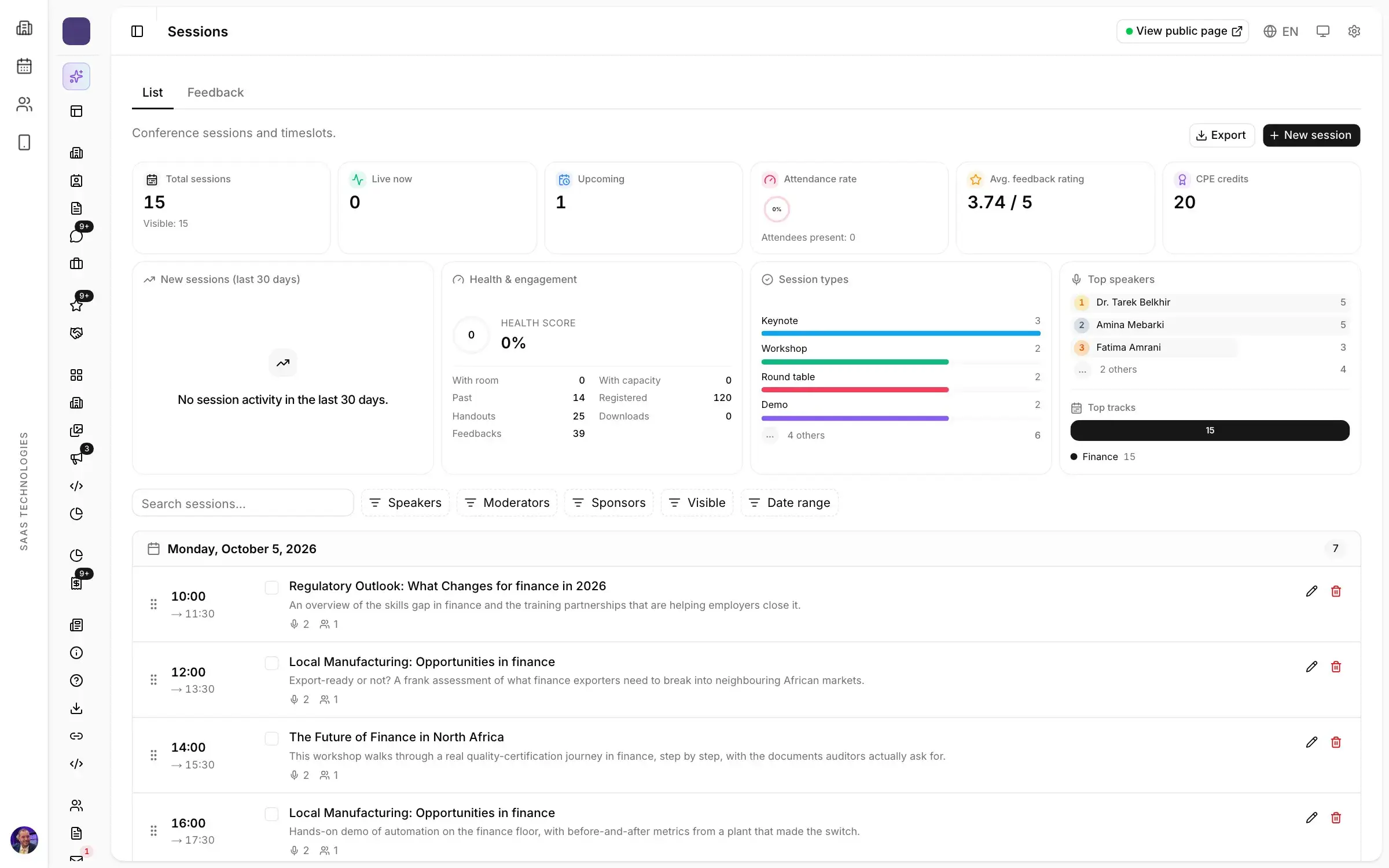Edit the 10:00 Regulatory Outlook session
This screenshot has width=1389, height=868.
pos(1311,591)
